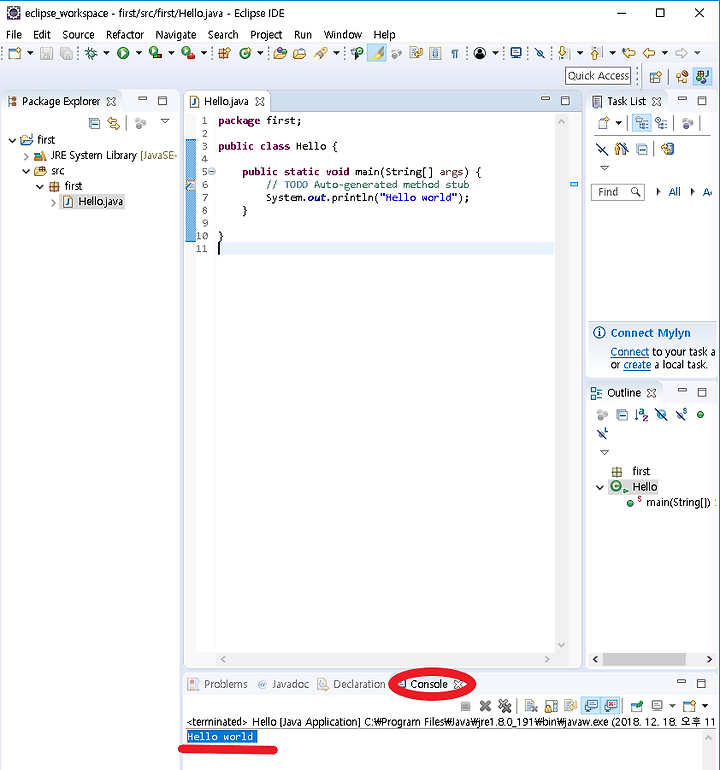Image resolution: width=720 pixels, height=770 pixels.
Task: Click the Remove All Terminated Launches console icon
Action: tap(504, 706)
